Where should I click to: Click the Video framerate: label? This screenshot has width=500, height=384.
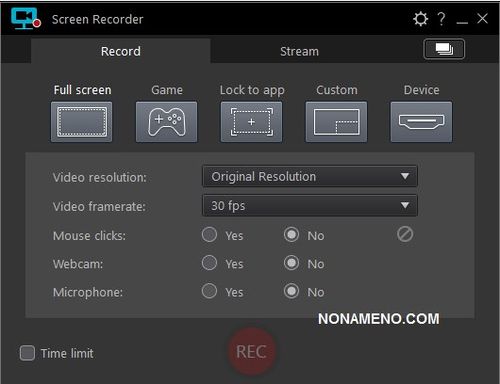coord(99,207)
